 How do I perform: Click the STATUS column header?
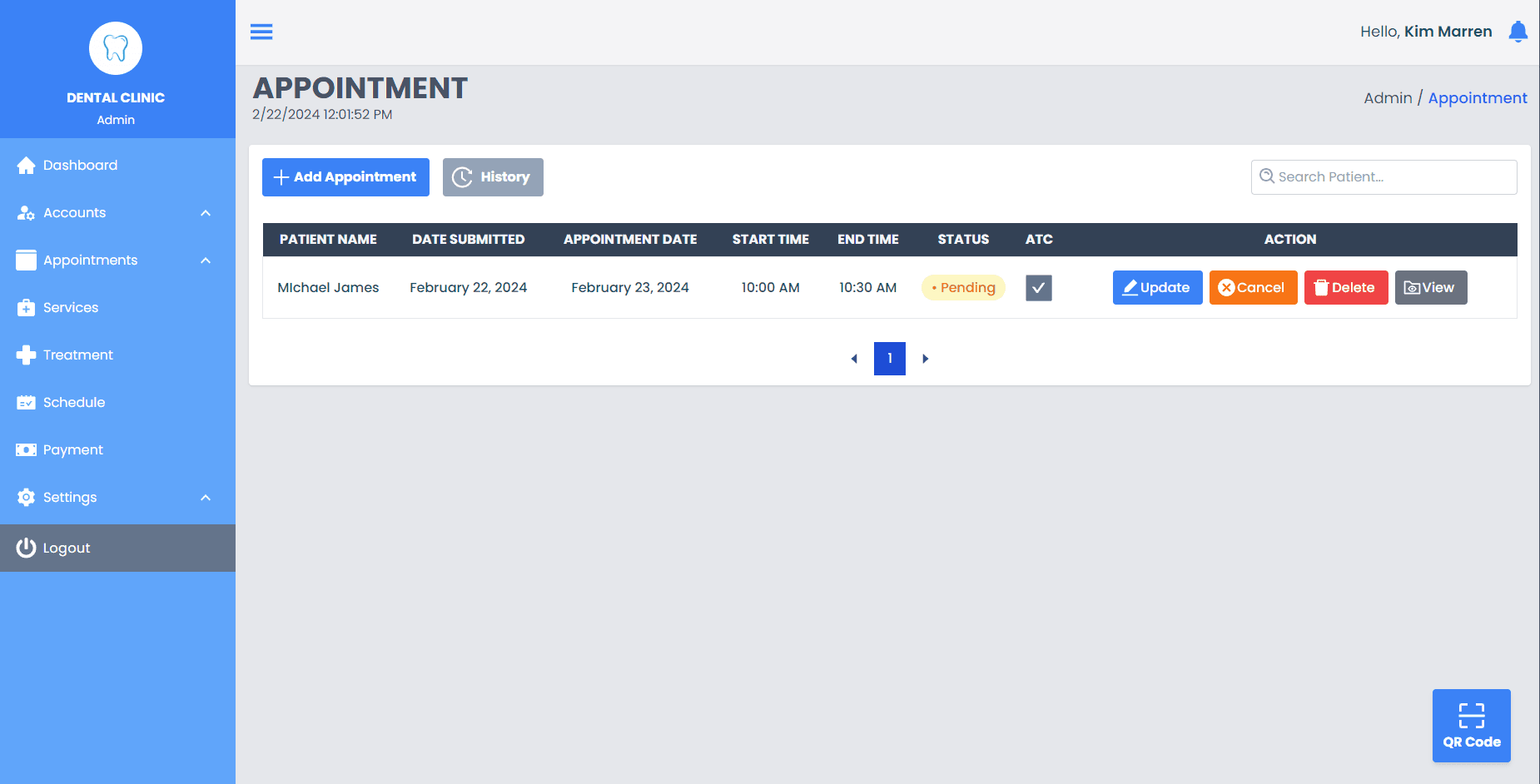(x=963, y=240)
